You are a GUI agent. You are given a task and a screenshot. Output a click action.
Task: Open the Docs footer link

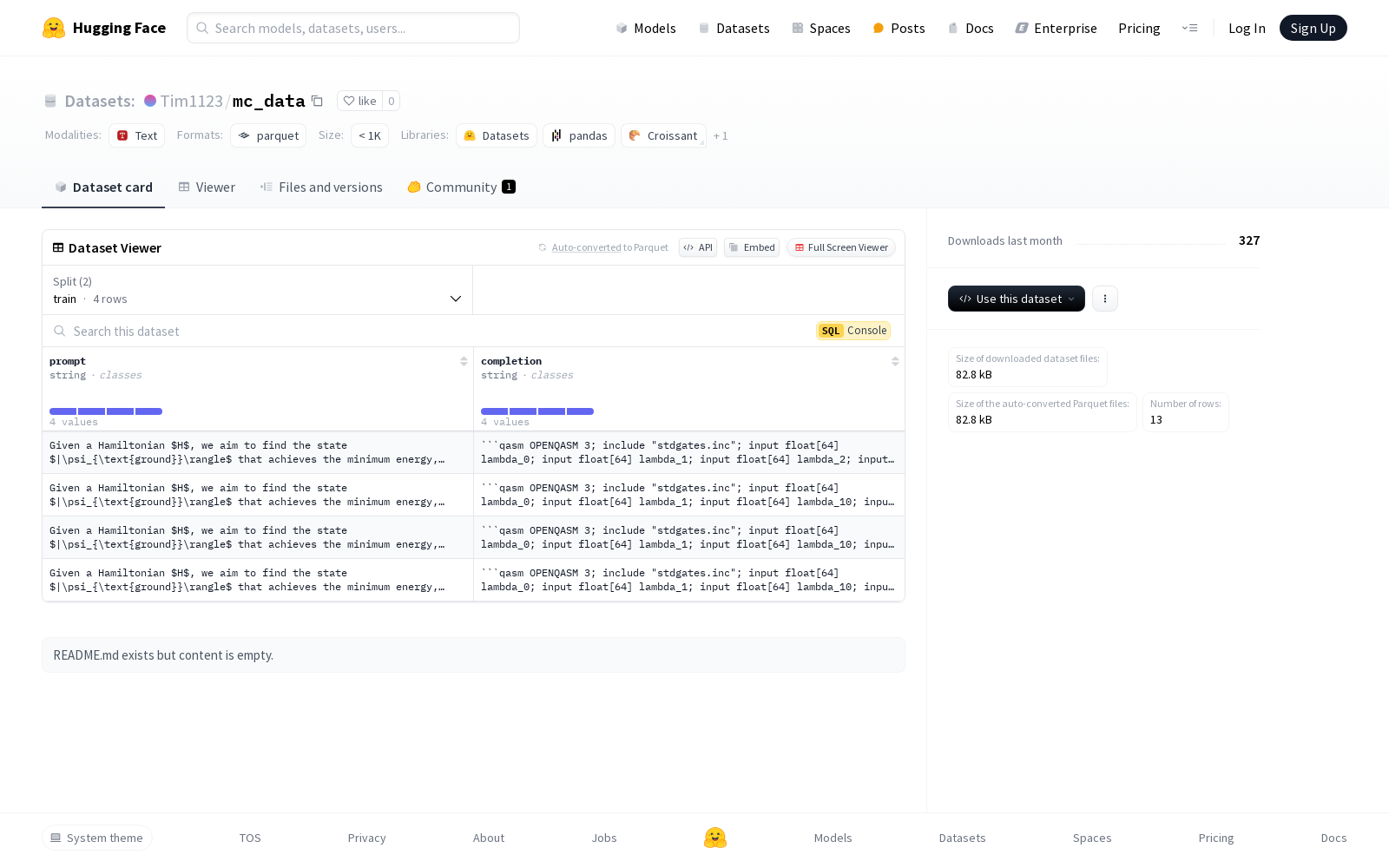(x=1334, y=838)
